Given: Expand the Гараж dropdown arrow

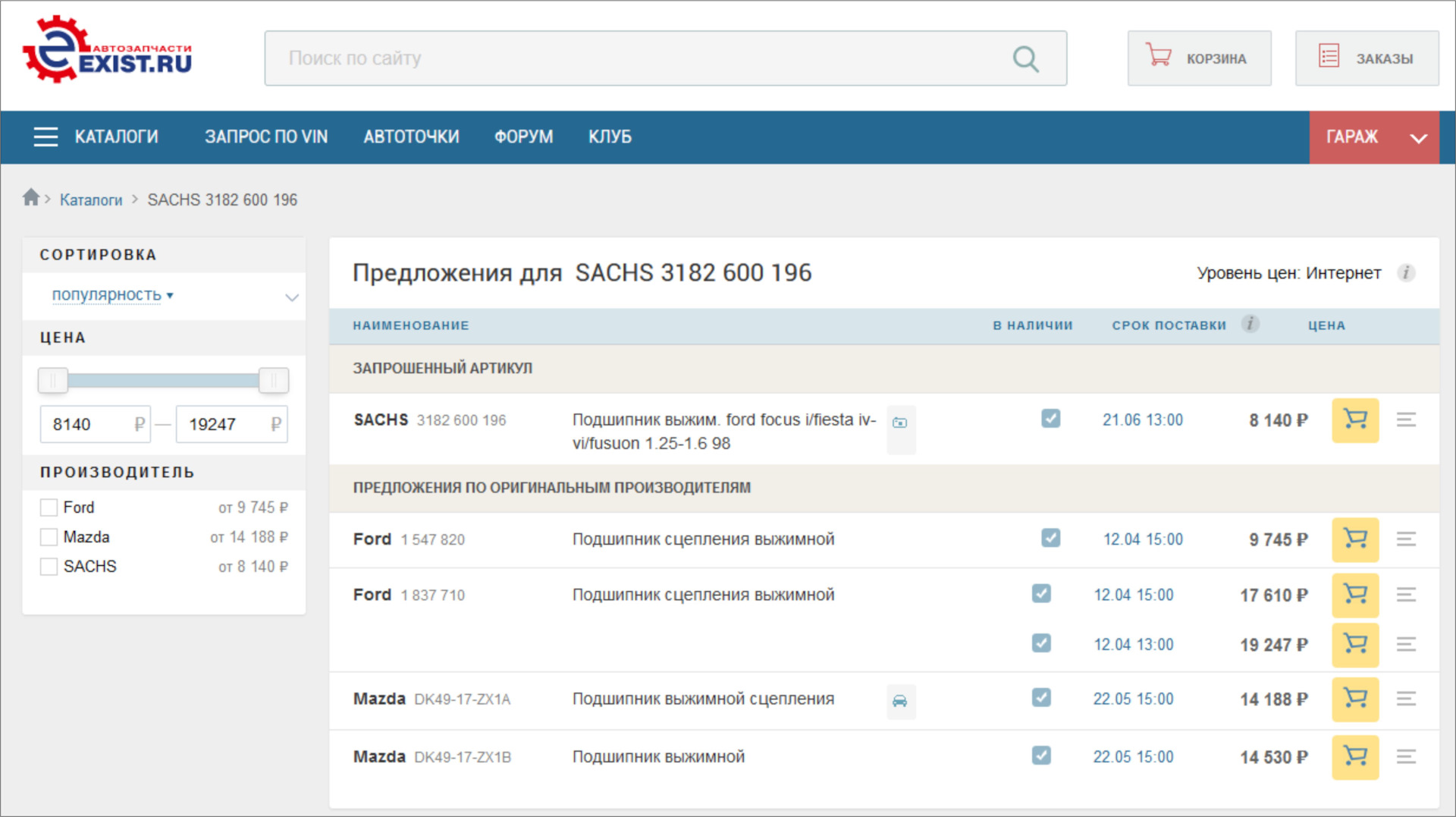Looking at the screenshot, I should pos(1418,138).
